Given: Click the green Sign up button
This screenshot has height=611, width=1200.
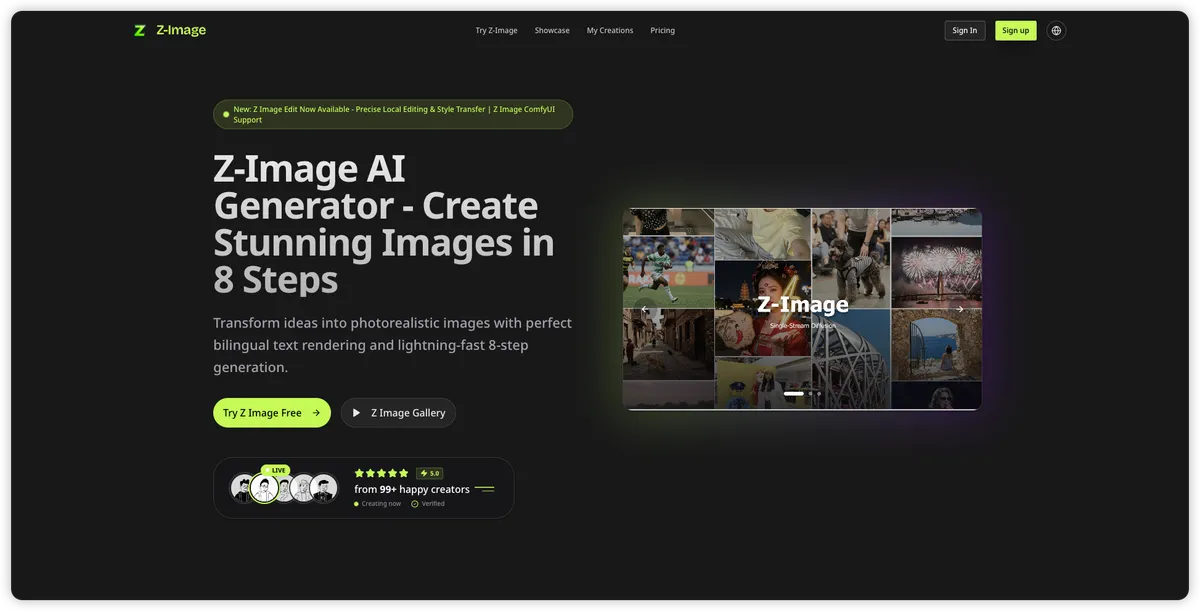Looking at the screenshot, I should 1016,31.
